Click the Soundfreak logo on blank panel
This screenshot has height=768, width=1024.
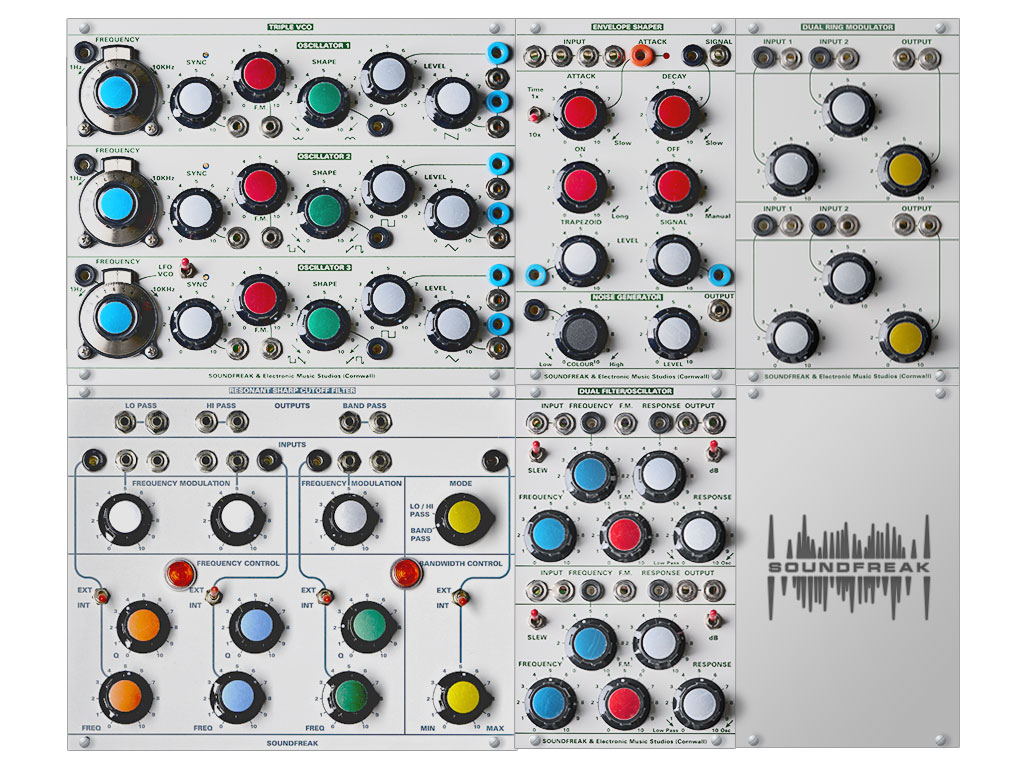click(x=848, y=567)
